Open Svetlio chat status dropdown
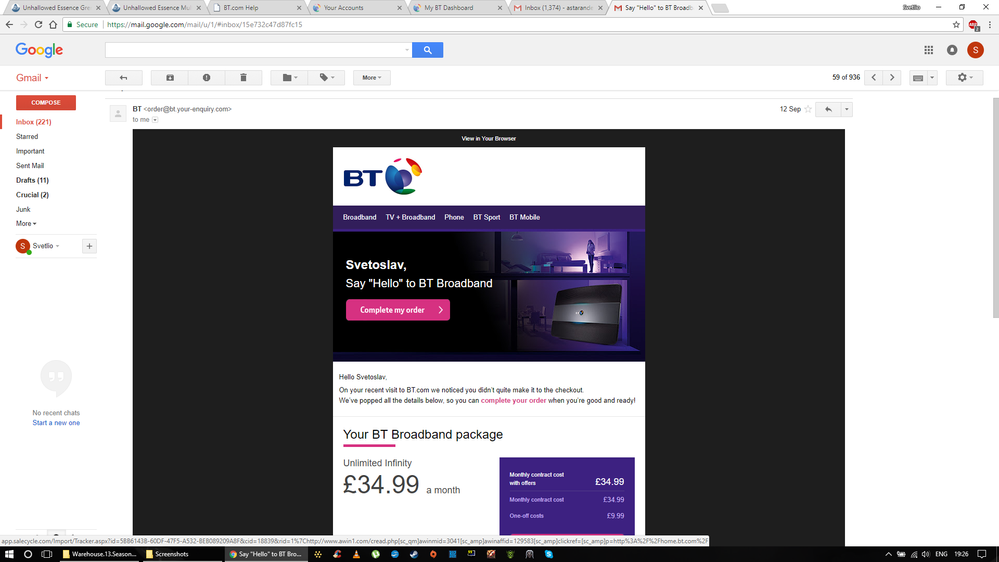 pos(46,246)
